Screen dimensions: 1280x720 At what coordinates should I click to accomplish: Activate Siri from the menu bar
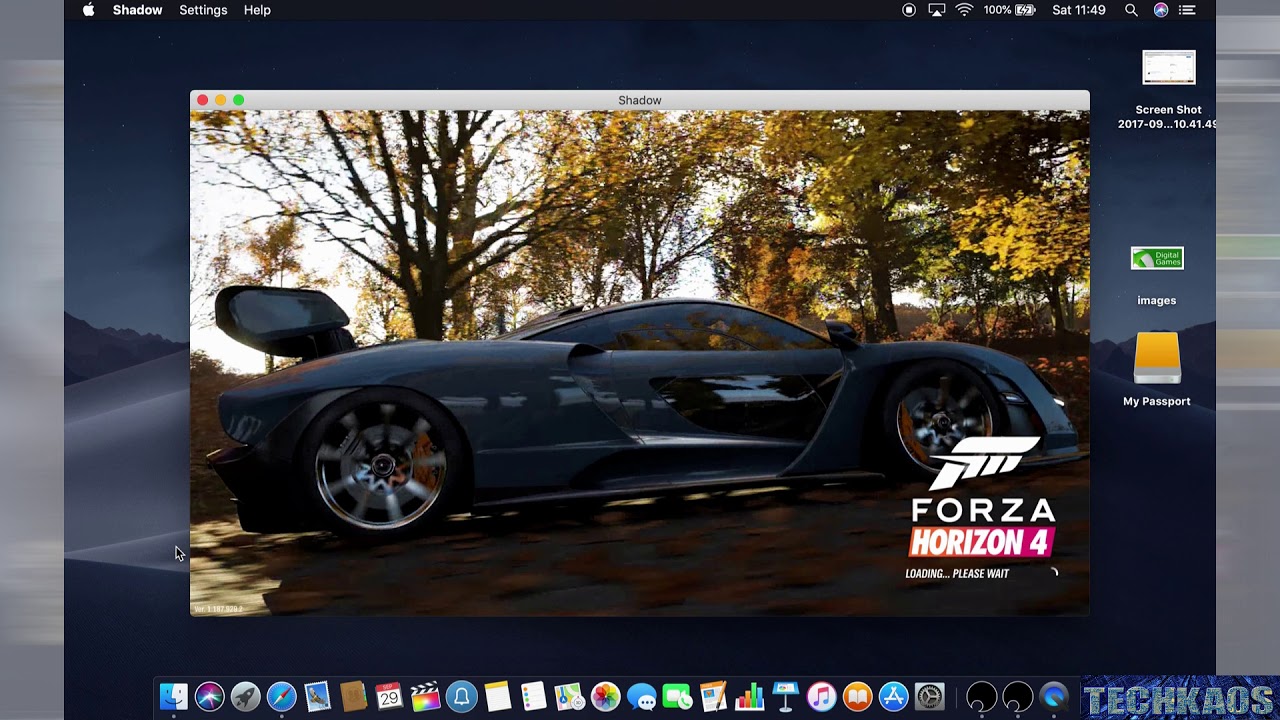[1160, 10]
